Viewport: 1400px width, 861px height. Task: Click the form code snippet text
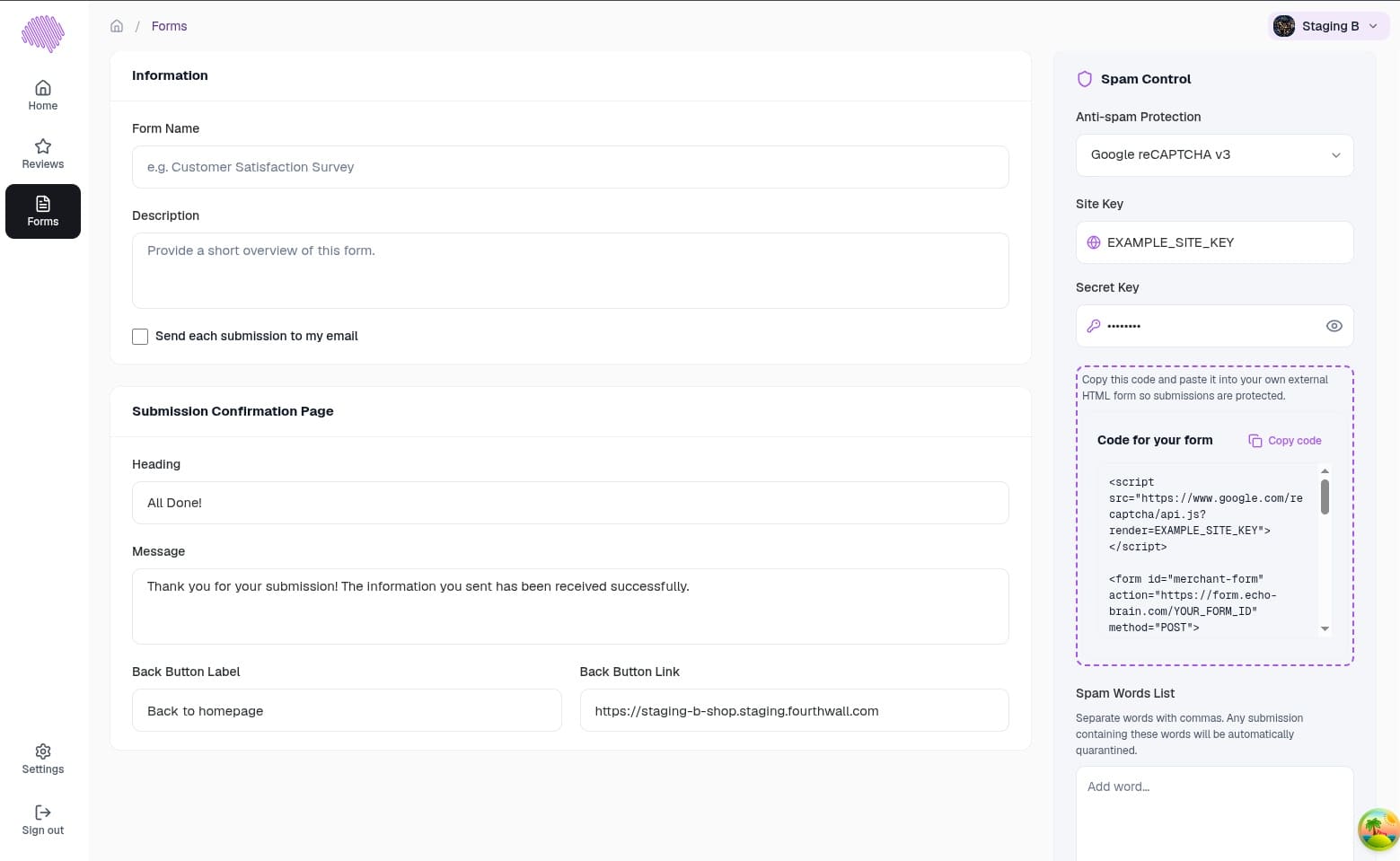coord(1206,554)
